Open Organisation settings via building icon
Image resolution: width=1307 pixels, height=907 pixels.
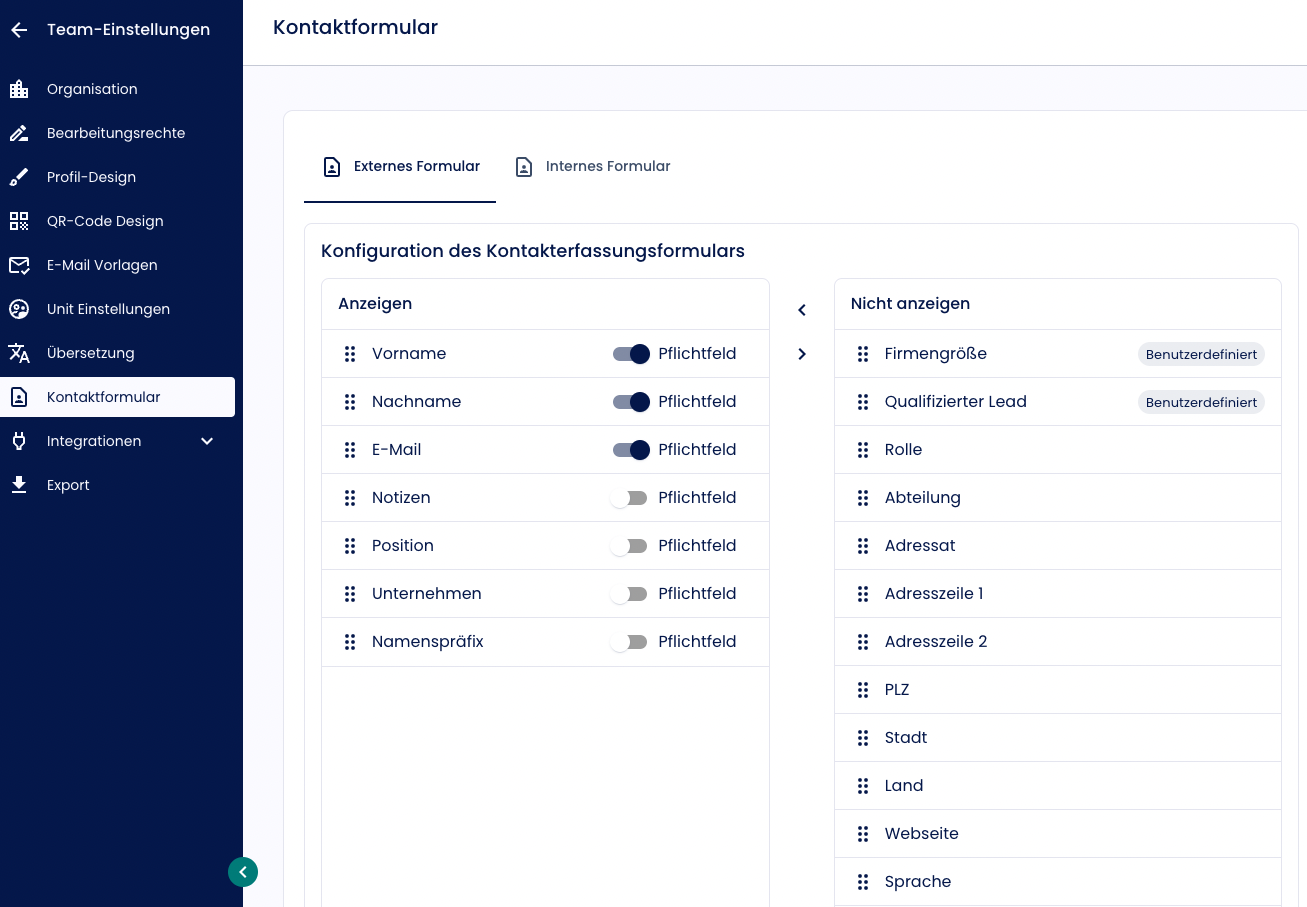[x=19, y=89]
